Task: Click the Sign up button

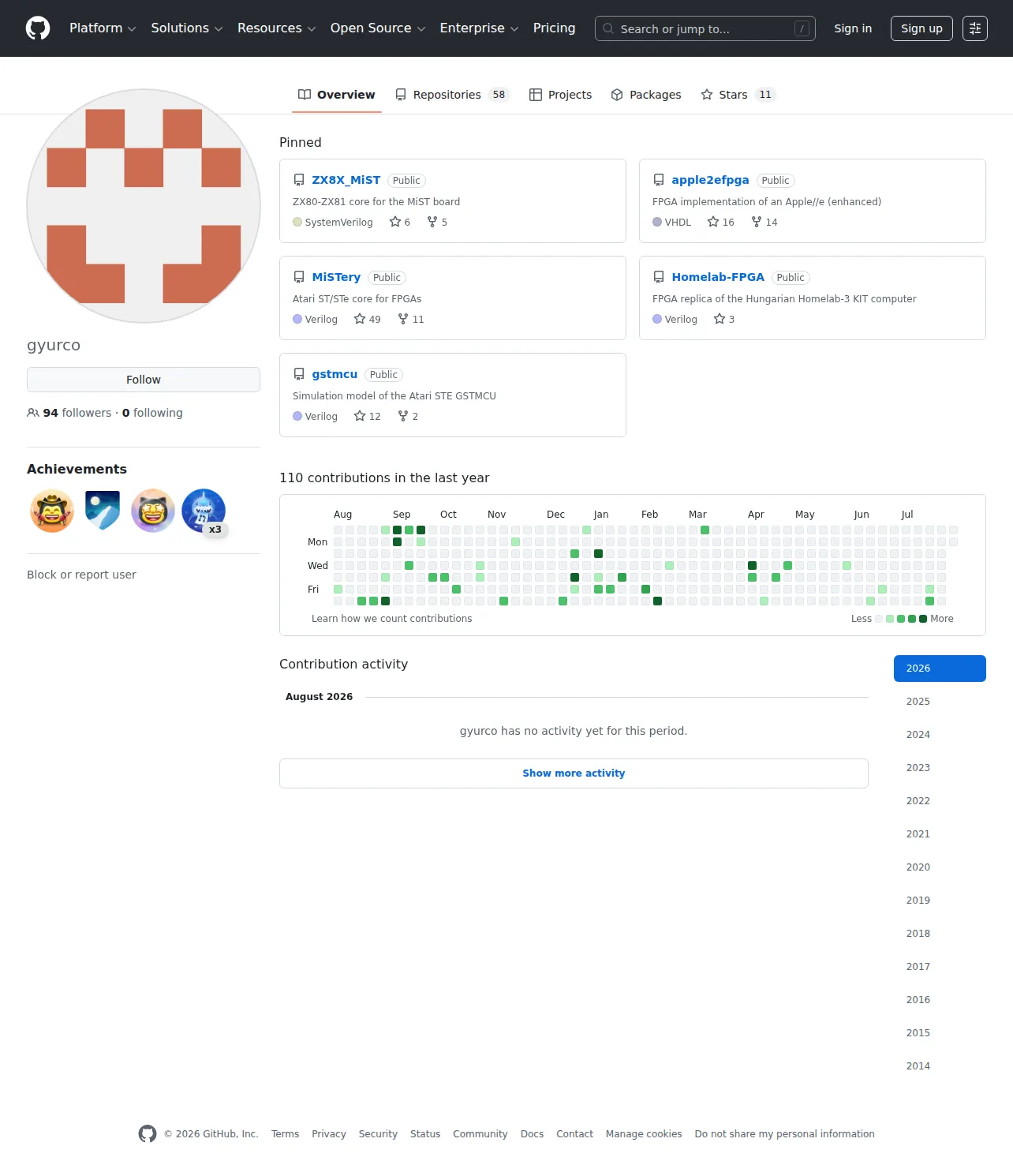Action: pos(921,28)
